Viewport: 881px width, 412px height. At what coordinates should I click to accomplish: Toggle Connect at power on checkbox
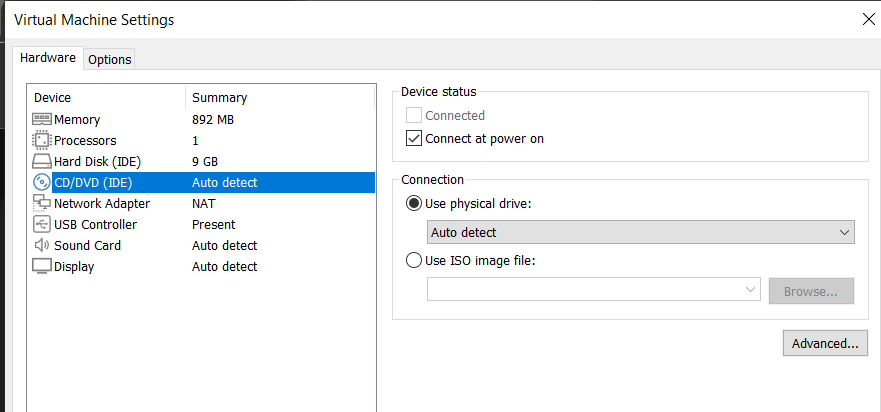coord(414,139)
